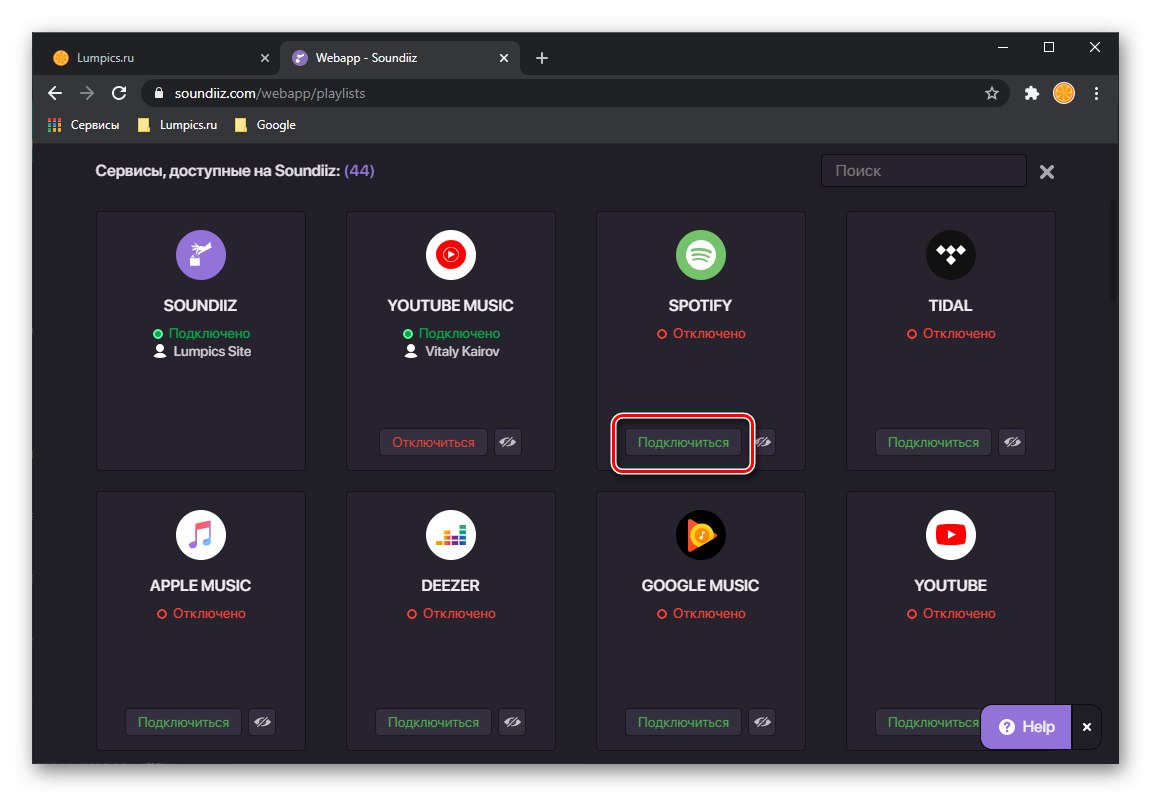
Task: Click the Lumpics Site account name
Action: tap(212, 351)
